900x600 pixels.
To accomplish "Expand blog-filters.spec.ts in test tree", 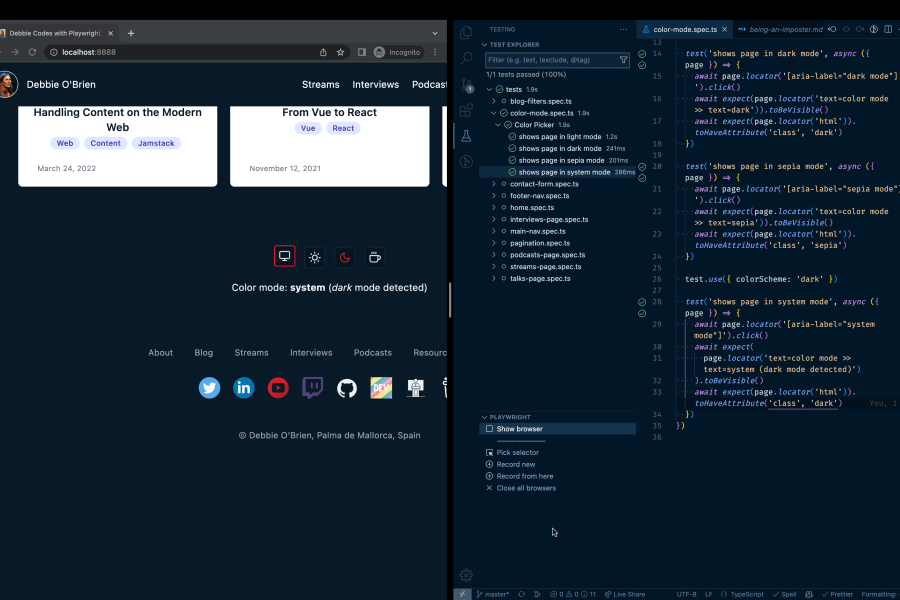I will tap(494, 101).
